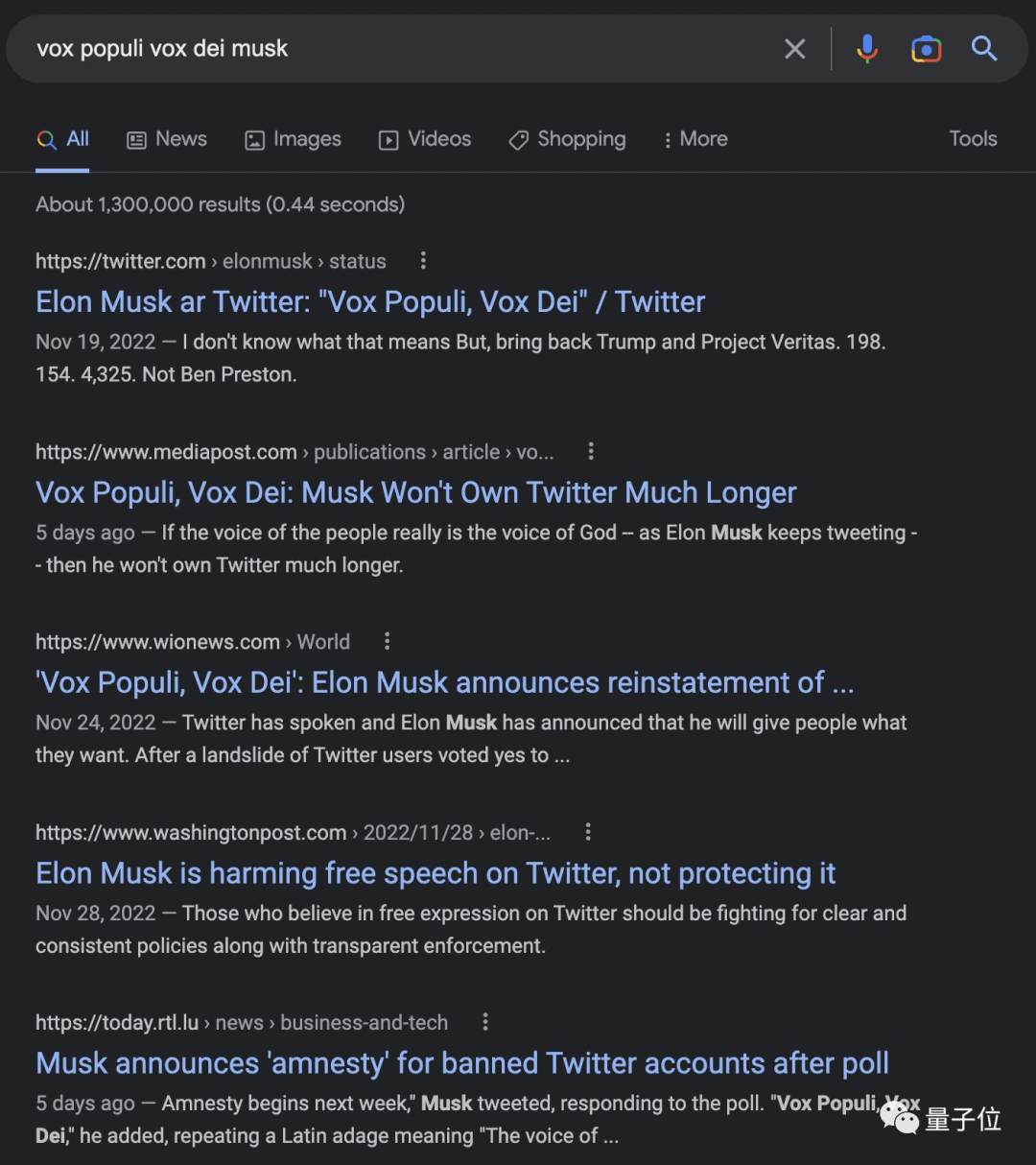Clear the search query with the X icon
This screenshot has height=1165, width=1036.
click(794, 49)
